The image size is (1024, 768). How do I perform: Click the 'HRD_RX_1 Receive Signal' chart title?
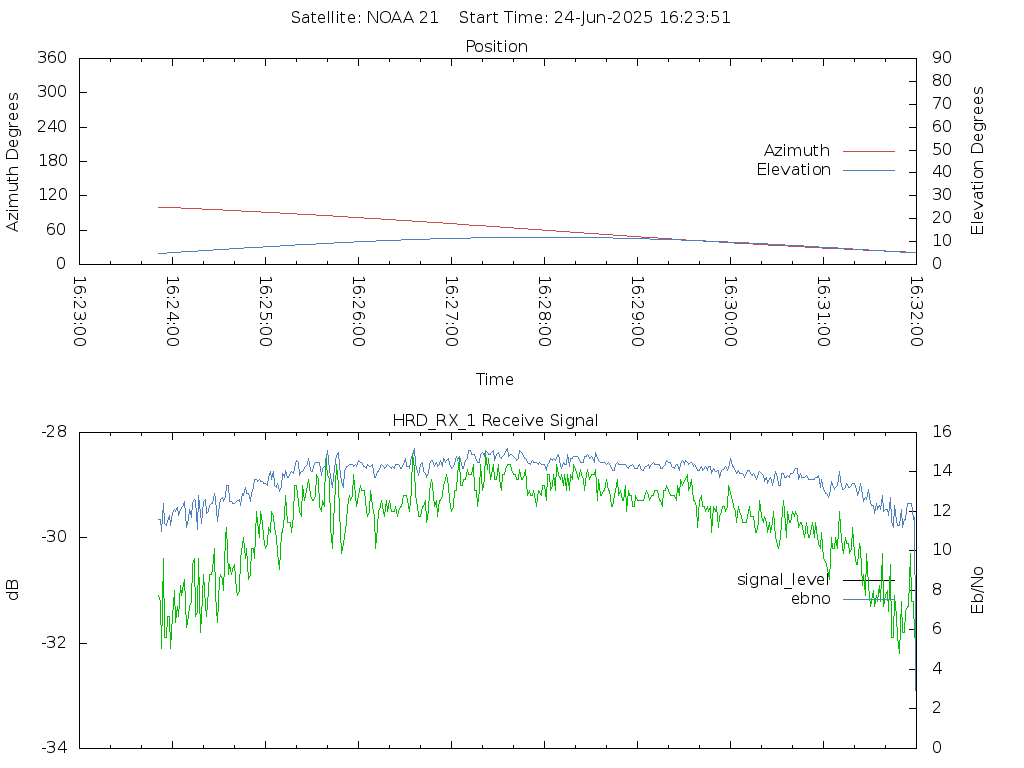[x=495, y=421]
